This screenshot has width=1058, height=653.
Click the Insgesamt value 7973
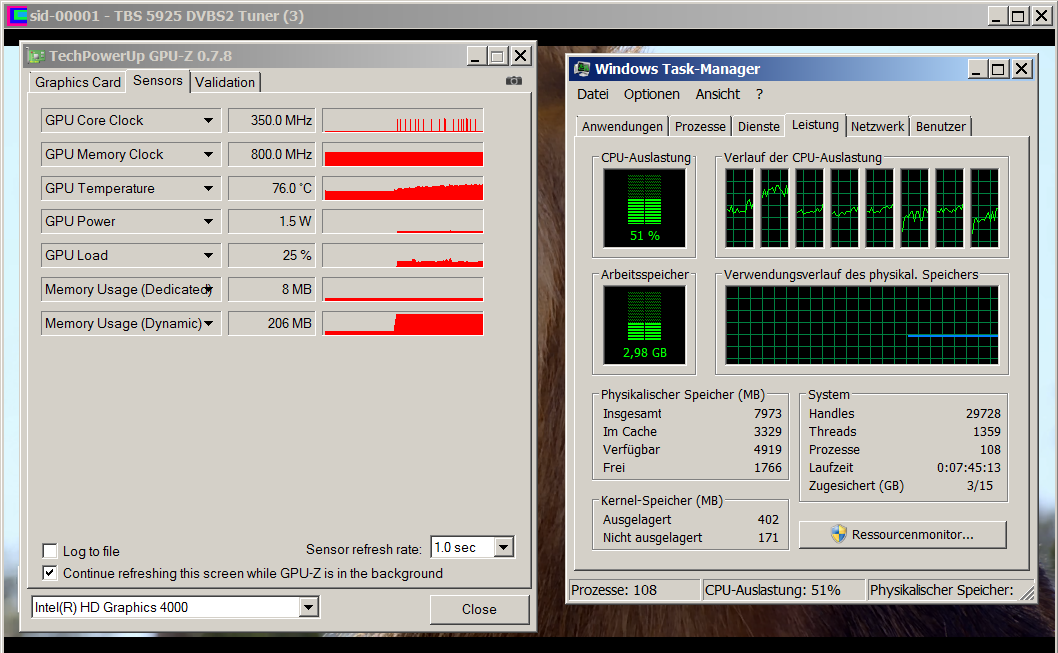click(768, 414)
